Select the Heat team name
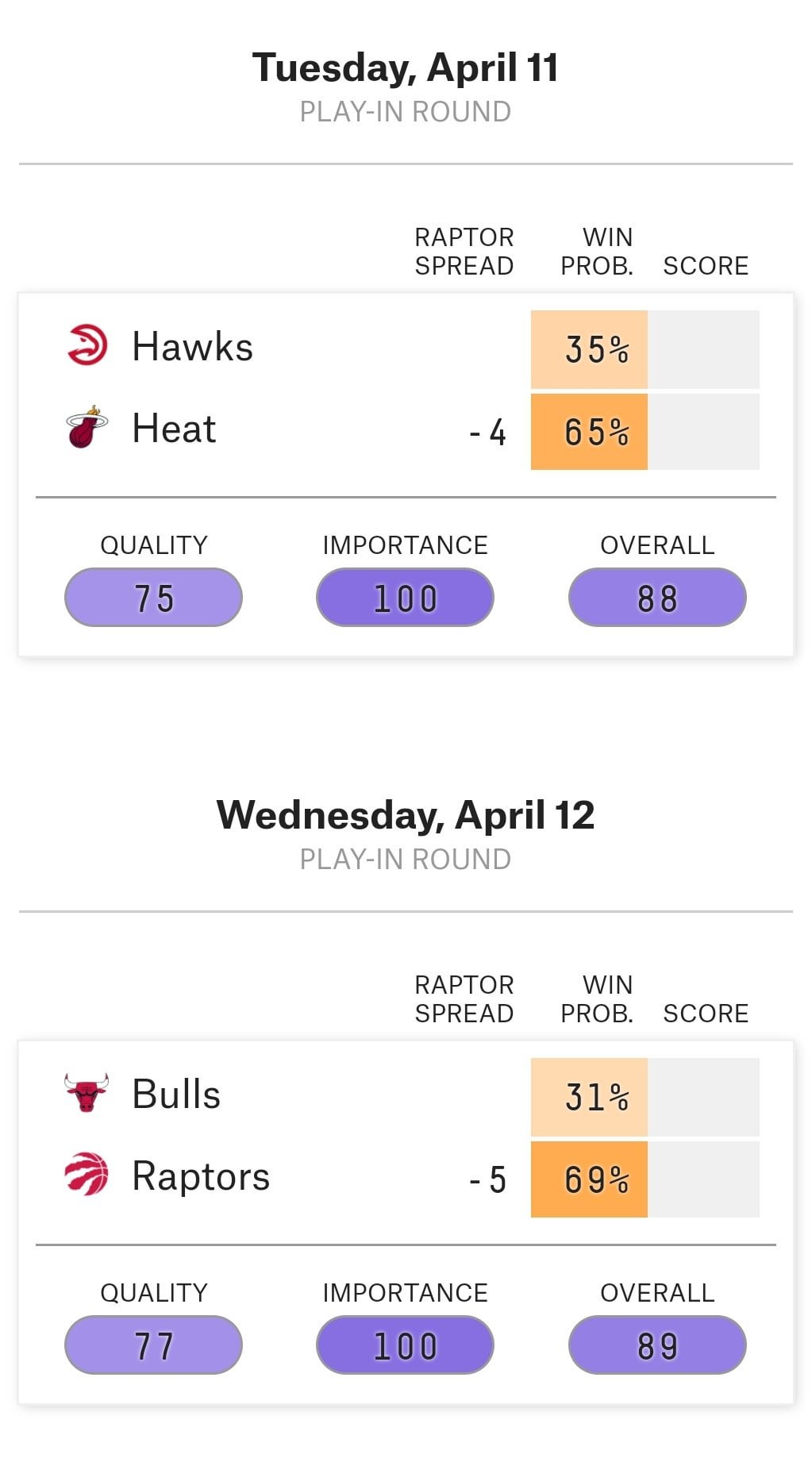Image resolution: width=812 pixels, height=1462 pixels. pos(174,429)
